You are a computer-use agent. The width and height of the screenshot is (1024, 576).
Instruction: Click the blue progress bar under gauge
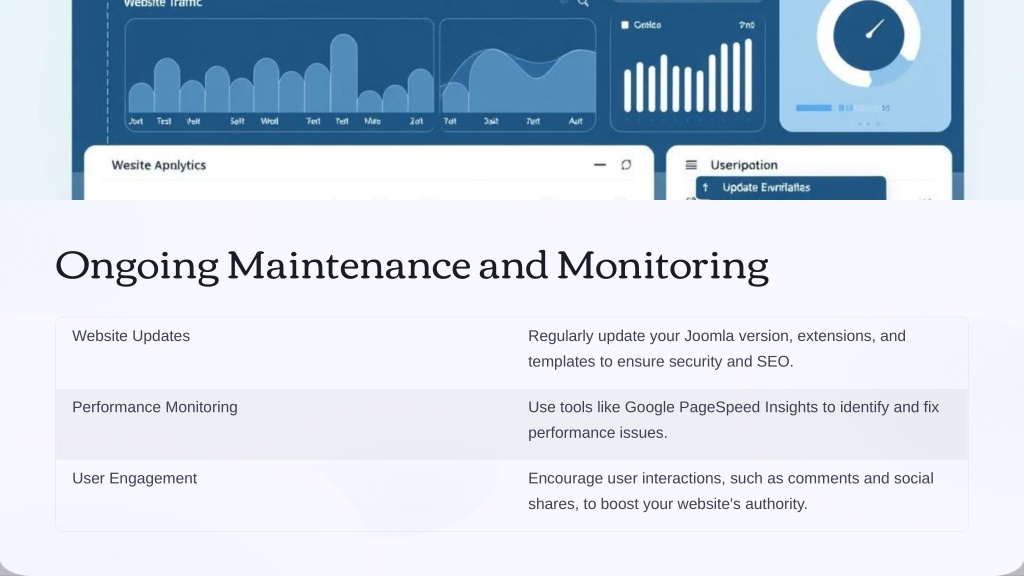pos(814,108)
